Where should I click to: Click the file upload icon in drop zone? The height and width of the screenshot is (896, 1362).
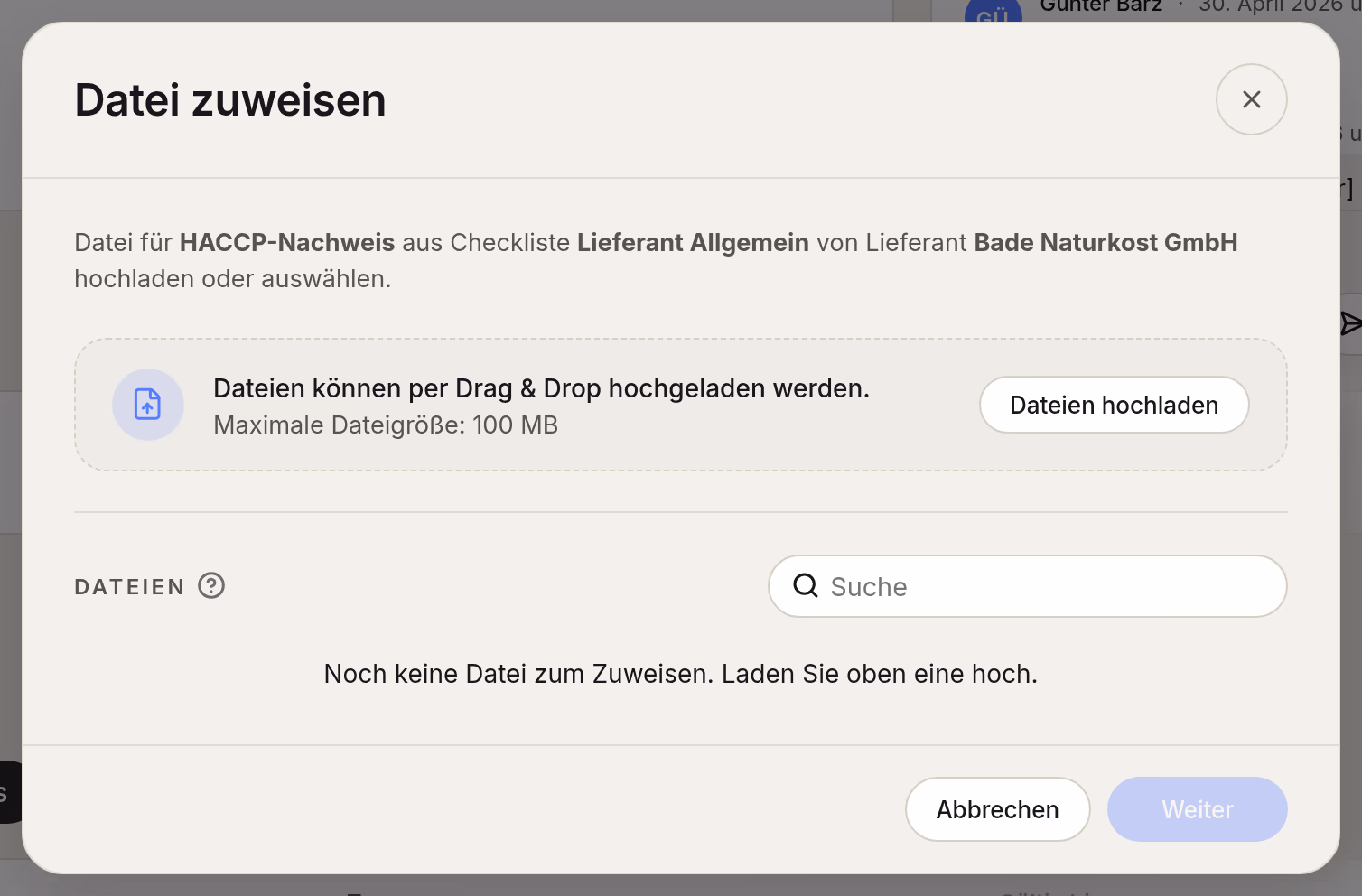148,405
